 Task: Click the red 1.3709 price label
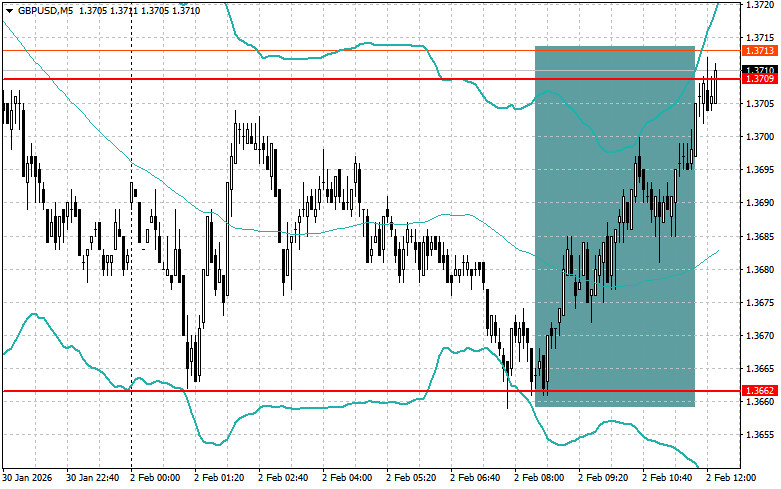pyautogui.click(x=757, y=78)
